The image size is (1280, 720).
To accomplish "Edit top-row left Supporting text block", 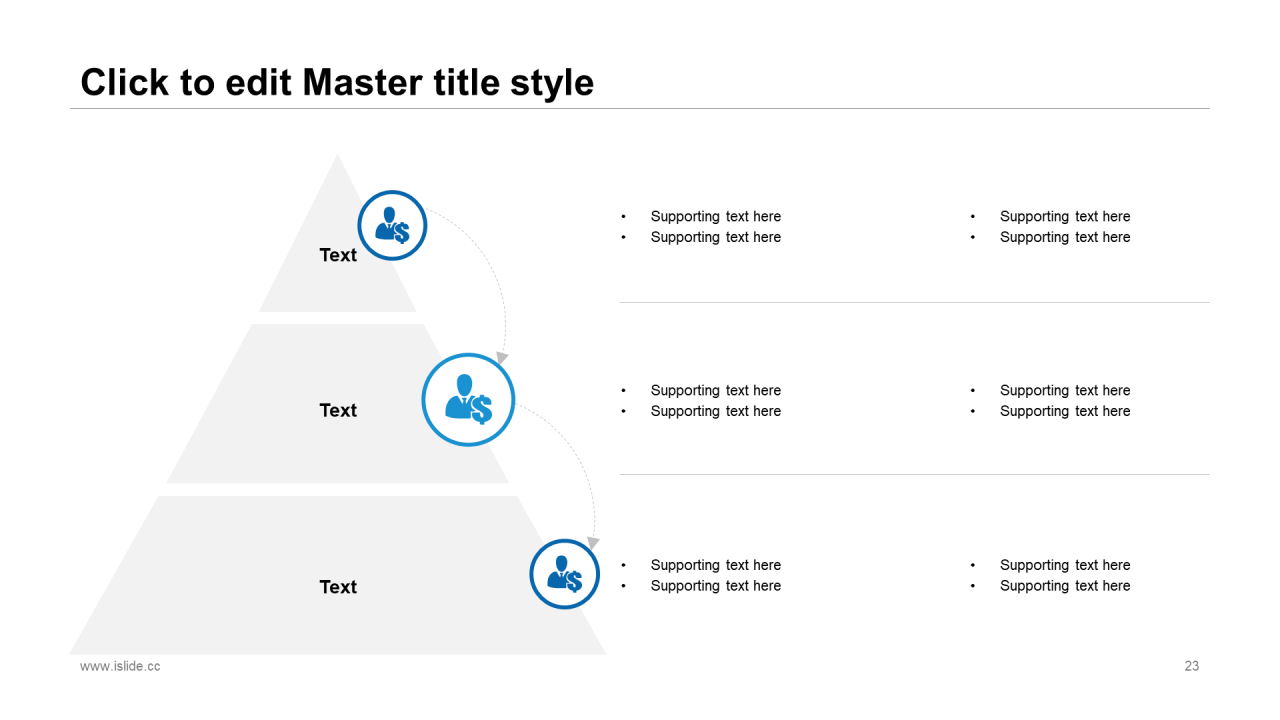I will 701,227.
